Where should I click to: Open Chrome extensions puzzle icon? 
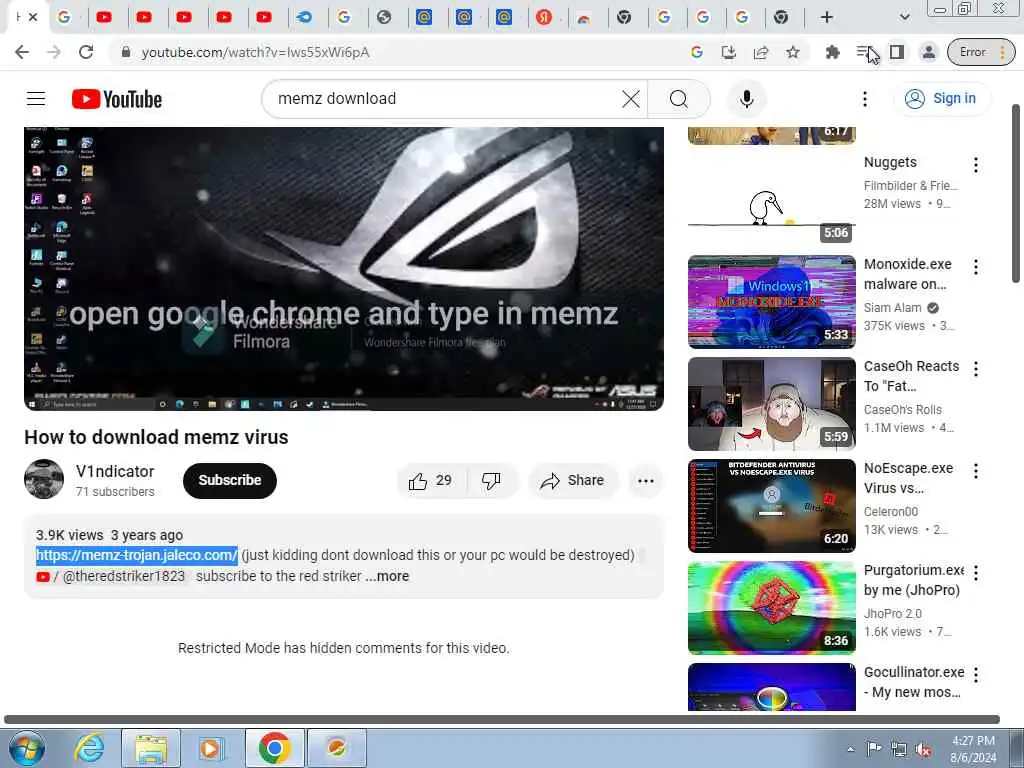coord(833,52)
